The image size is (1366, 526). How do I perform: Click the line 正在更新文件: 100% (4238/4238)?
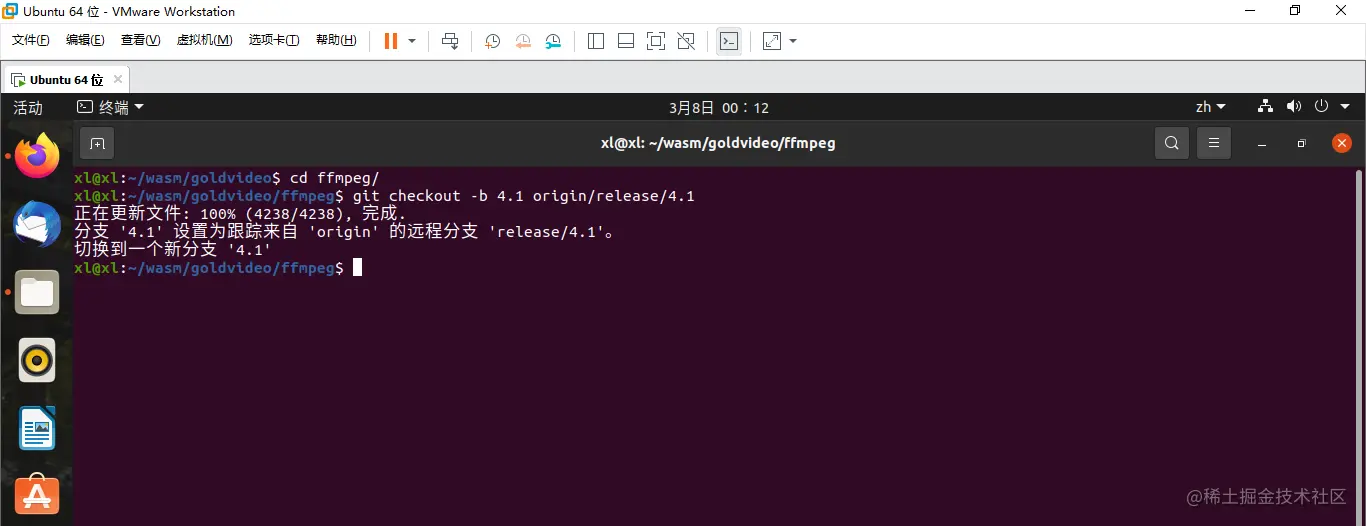[x=240, y=214]
